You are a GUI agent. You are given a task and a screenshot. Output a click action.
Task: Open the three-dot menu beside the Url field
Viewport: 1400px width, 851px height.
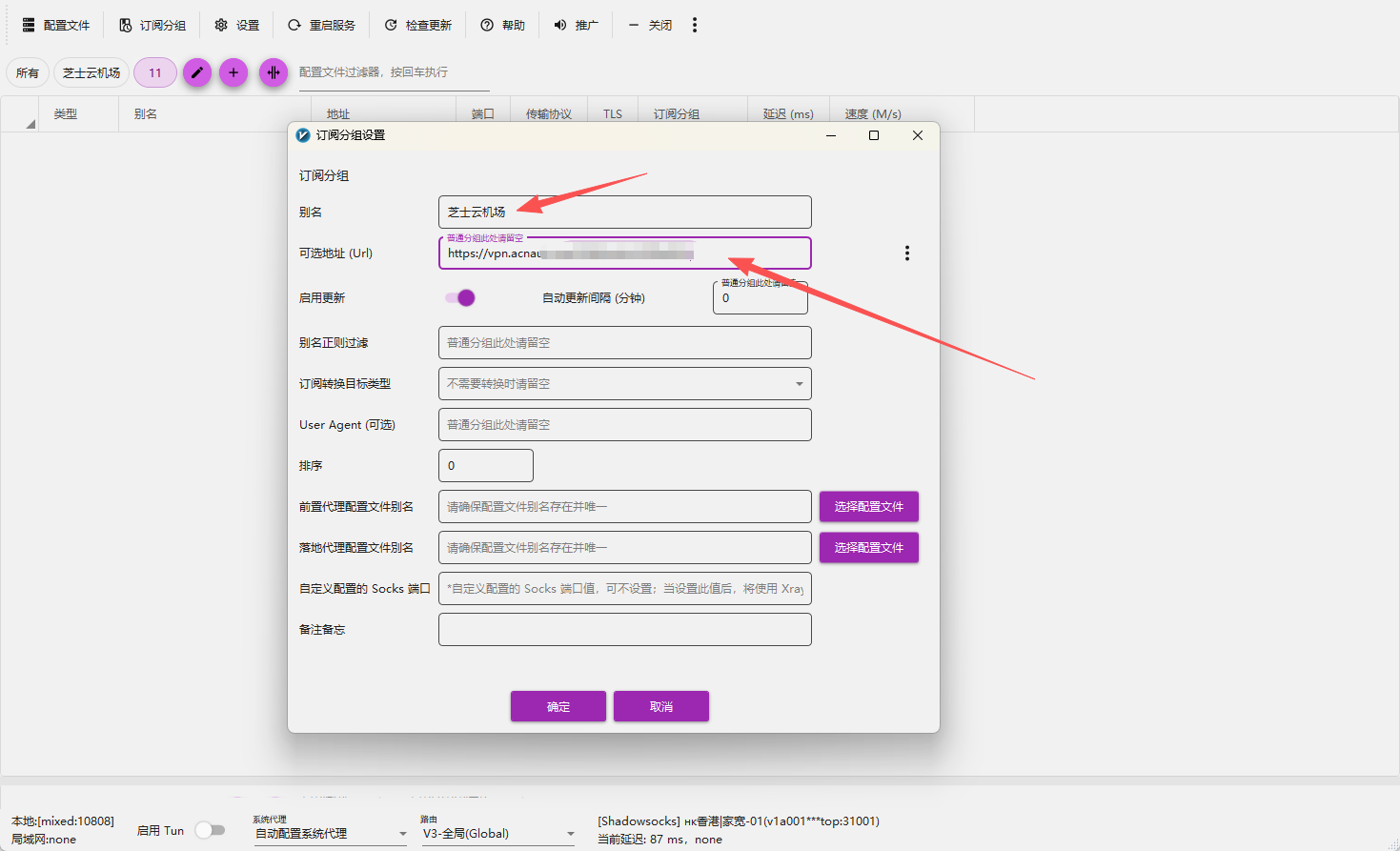(x=906, y=253)
